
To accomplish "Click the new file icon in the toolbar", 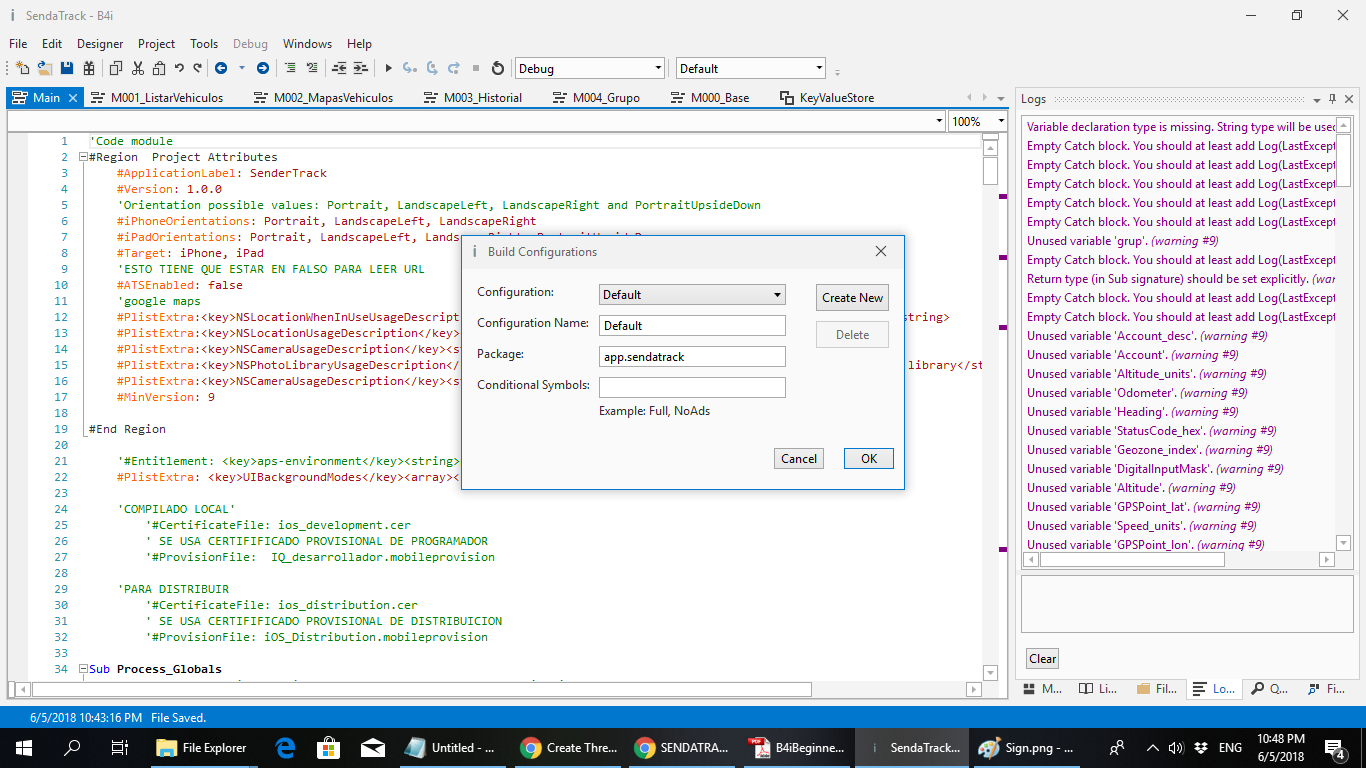I will click(x=22, y=69).
